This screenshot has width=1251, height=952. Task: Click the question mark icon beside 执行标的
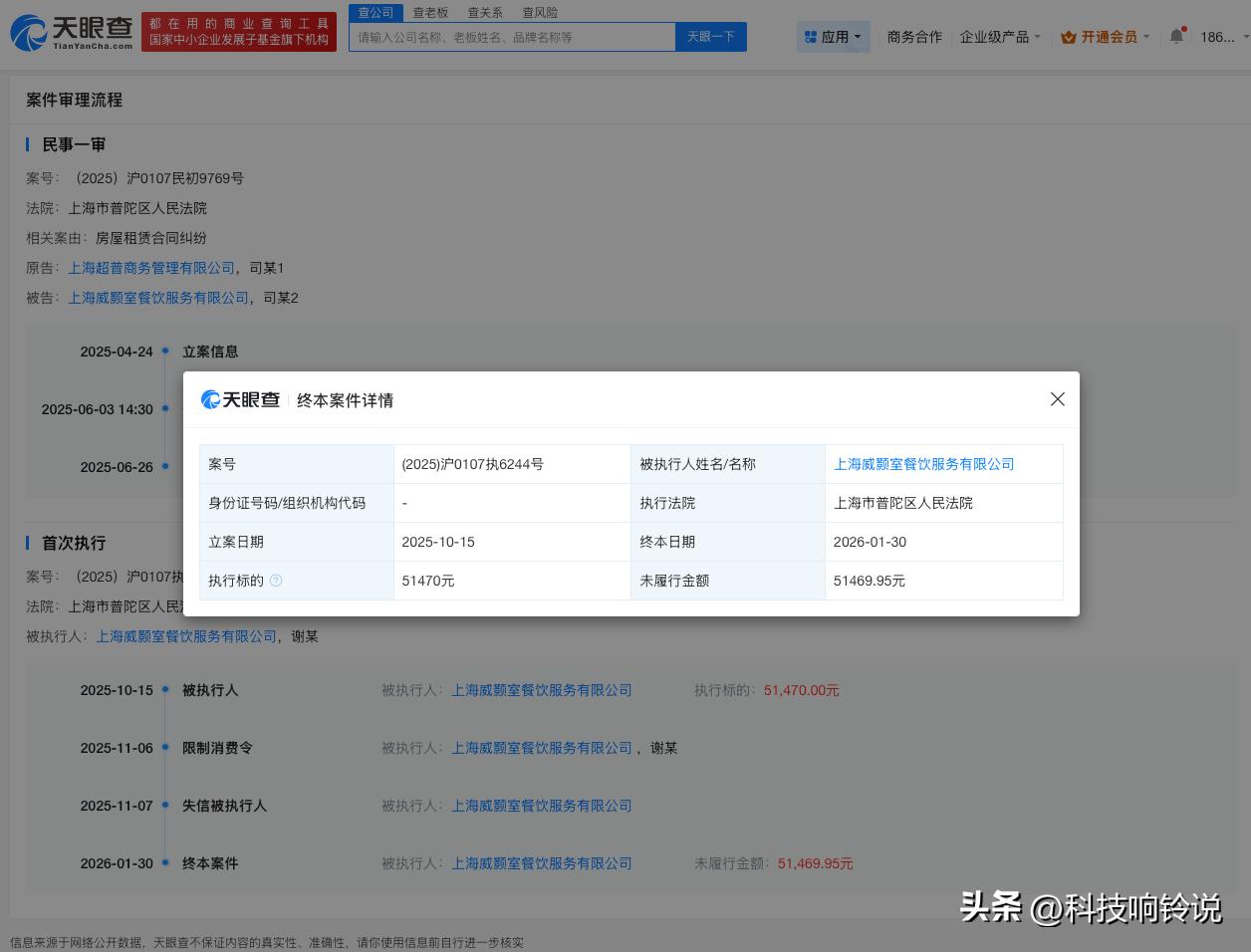277,581
